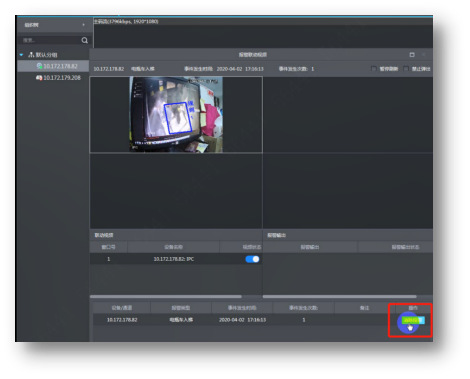Screen dimensions: 470x379
Task: Click the 2020-04-02 17:16:13 timestamp in the dialog header
Action: click(240, 69)
